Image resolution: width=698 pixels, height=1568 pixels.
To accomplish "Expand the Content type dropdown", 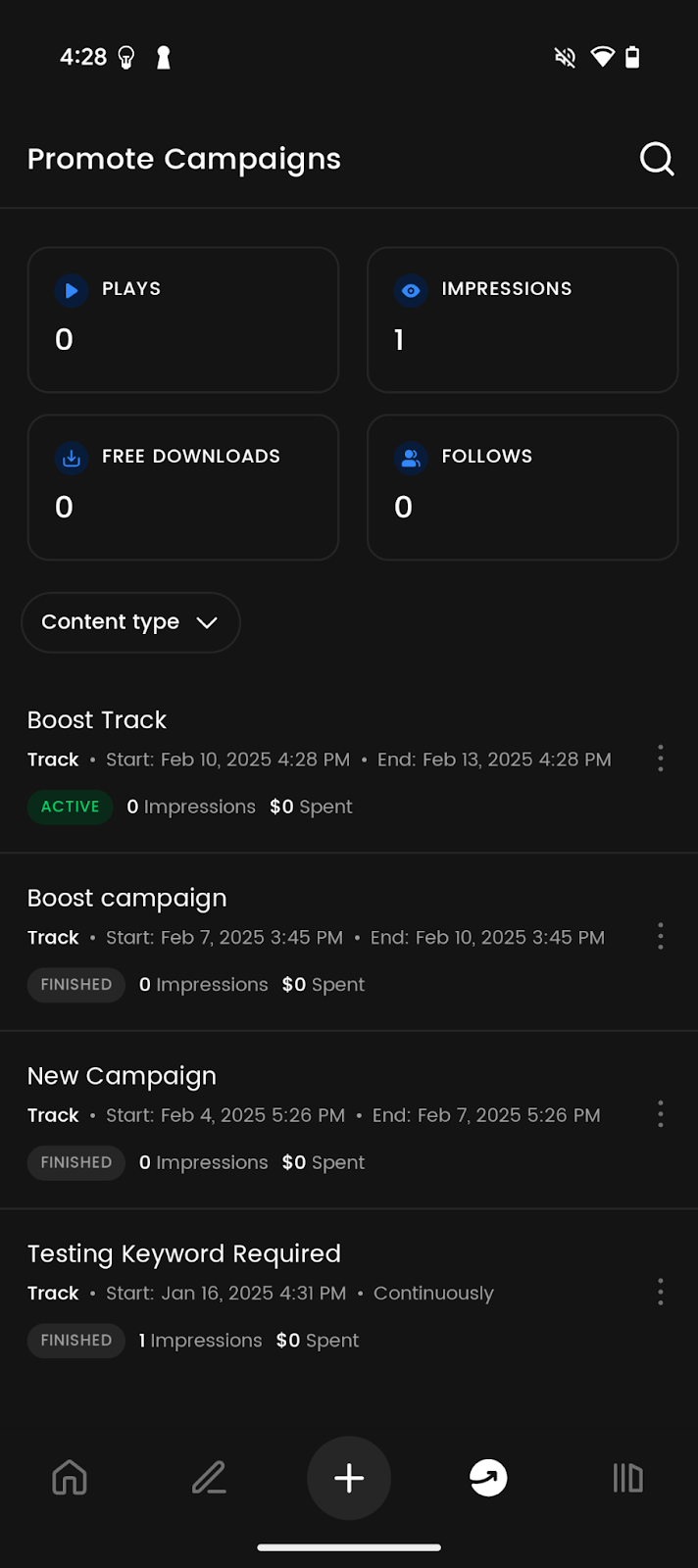I will (x=130, y=622).
